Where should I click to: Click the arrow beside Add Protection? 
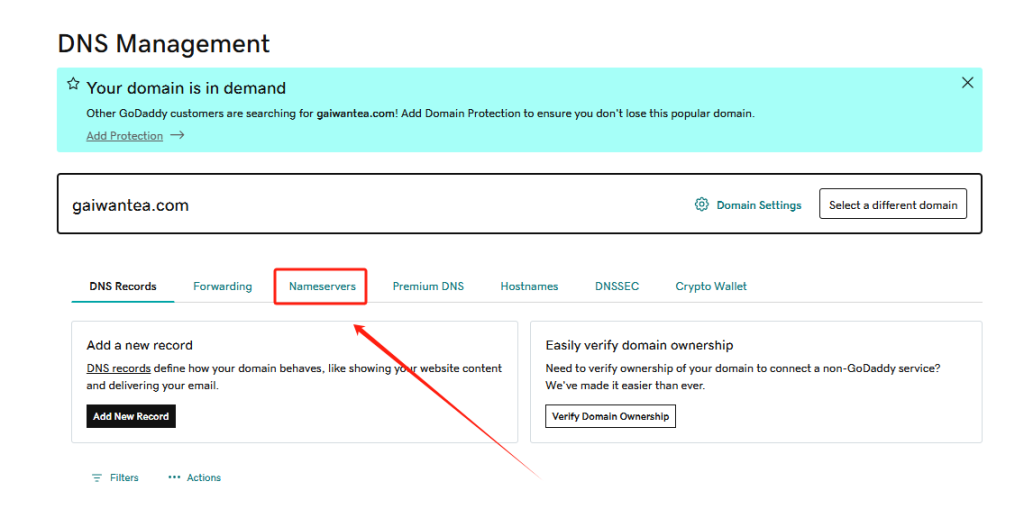[x=177, y=136]
